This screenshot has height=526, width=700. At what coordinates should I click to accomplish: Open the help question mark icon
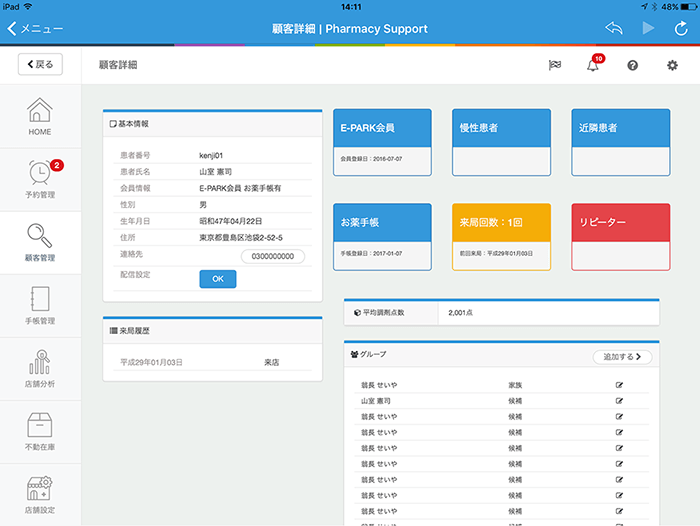632,66
